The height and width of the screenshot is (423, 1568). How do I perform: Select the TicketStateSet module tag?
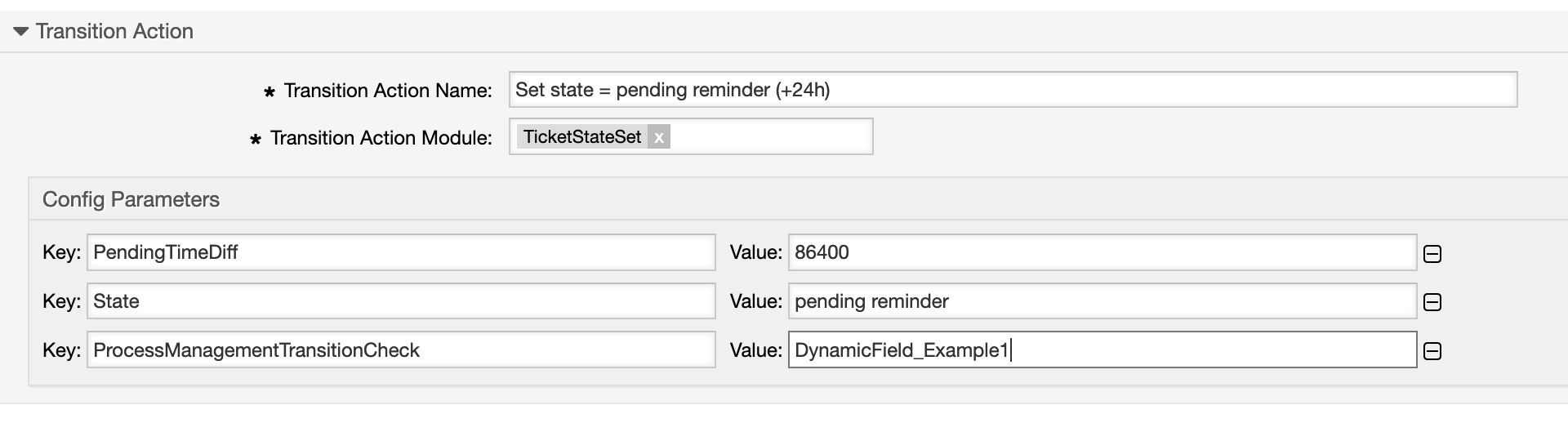[581, 137]
